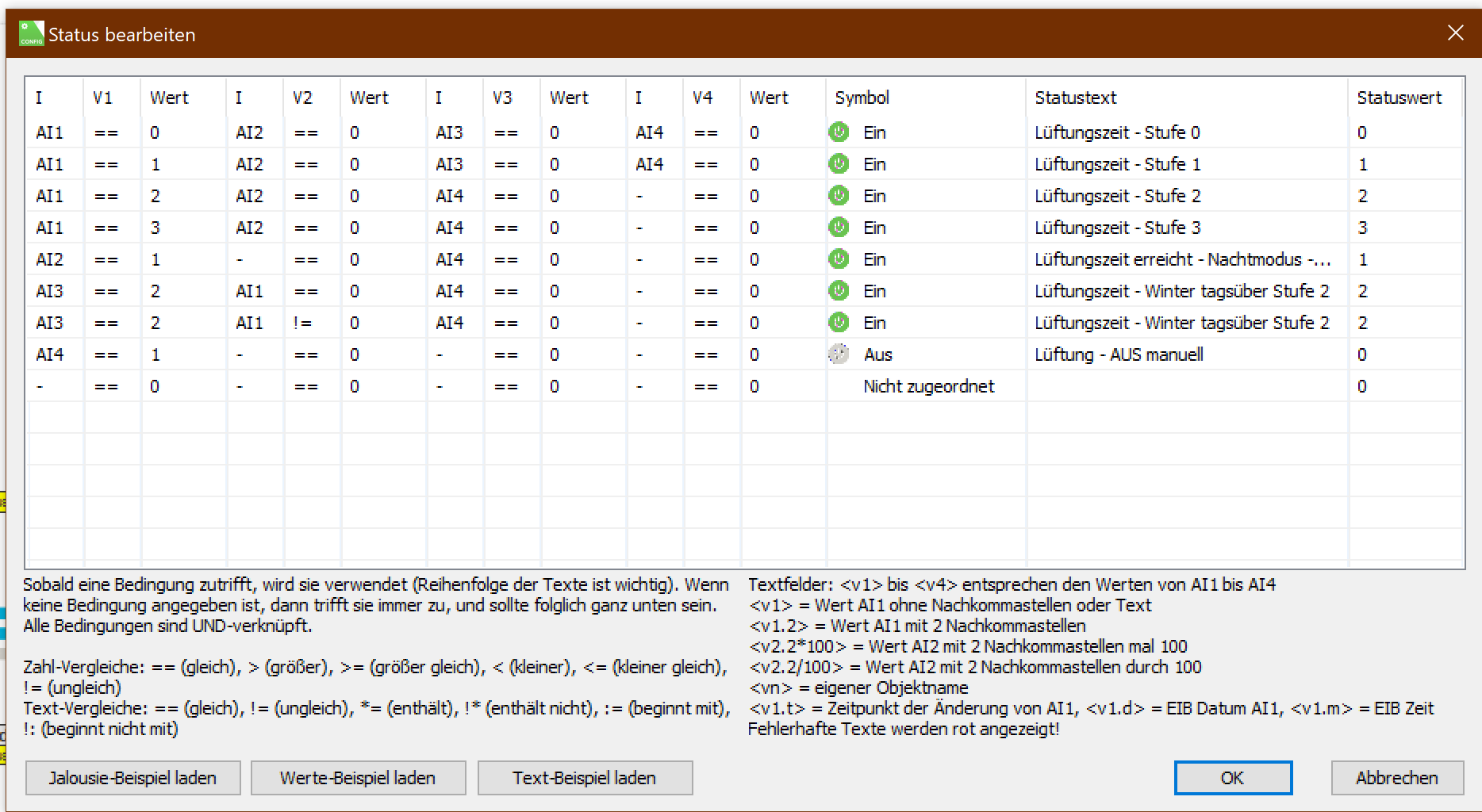Image resolution: width=1482 pixels, height=812 pixels.
Task: Close the Status bearbeiten dialog
Action: [1455, 33]
